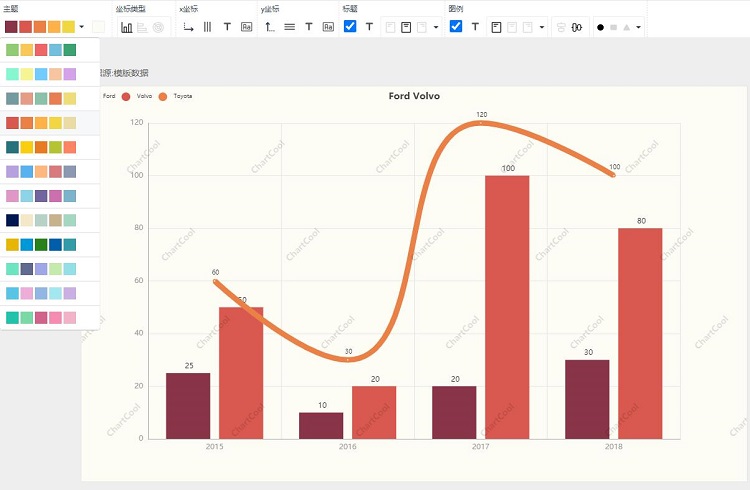The width and height of the screenshot is (750, 490).
Task: Expand the title position dropdown arrow
Action: point(436,27)
